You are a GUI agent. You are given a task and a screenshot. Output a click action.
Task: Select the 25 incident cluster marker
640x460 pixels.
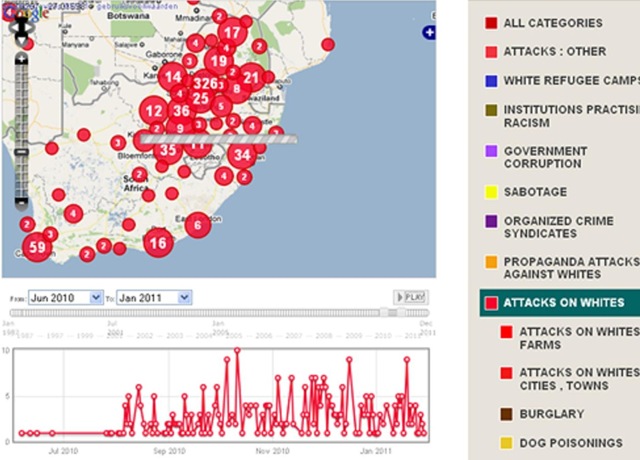point(200,98)
